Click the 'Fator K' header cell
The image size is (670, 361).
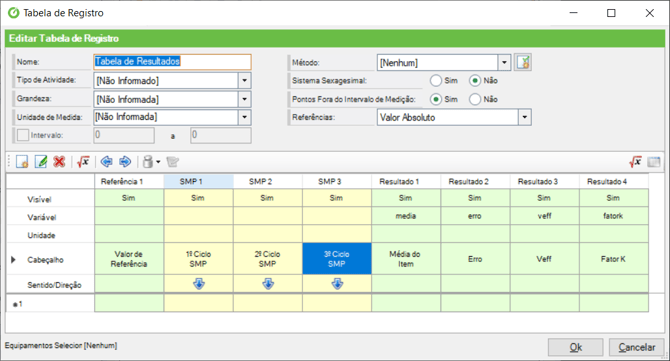click(614, 259)
